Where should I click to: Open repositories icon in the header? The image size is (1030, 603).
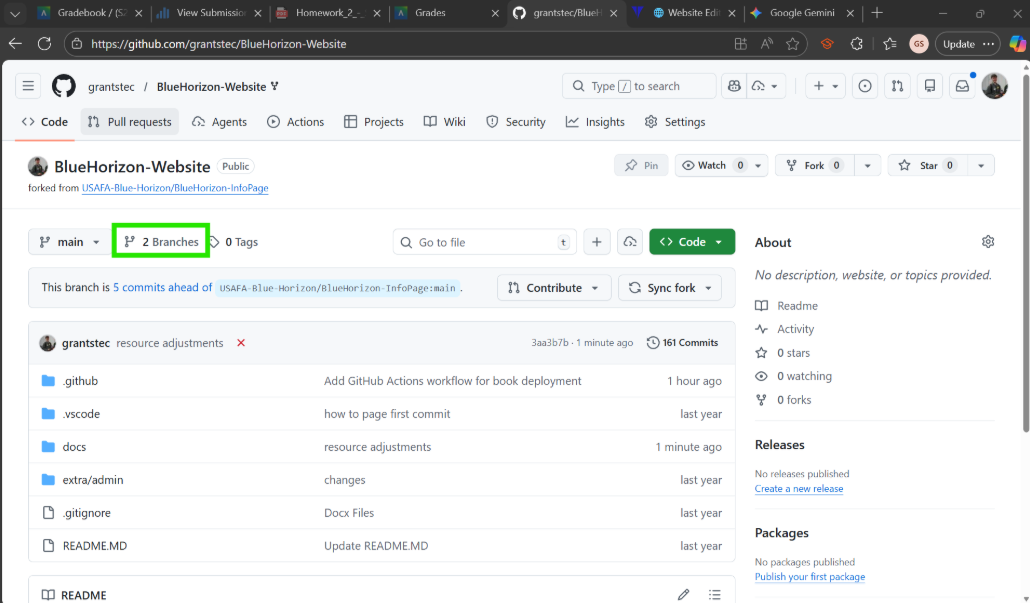point(929,86)
